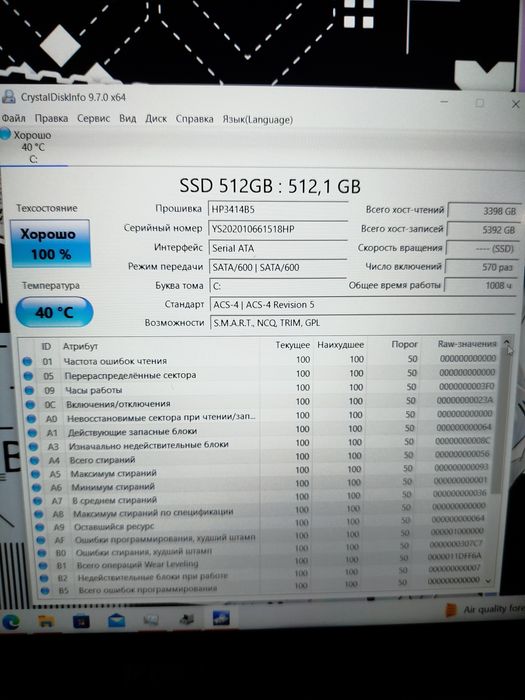Click status dot for attribute A0
This screenshot has width=525, height=700.
31,419
